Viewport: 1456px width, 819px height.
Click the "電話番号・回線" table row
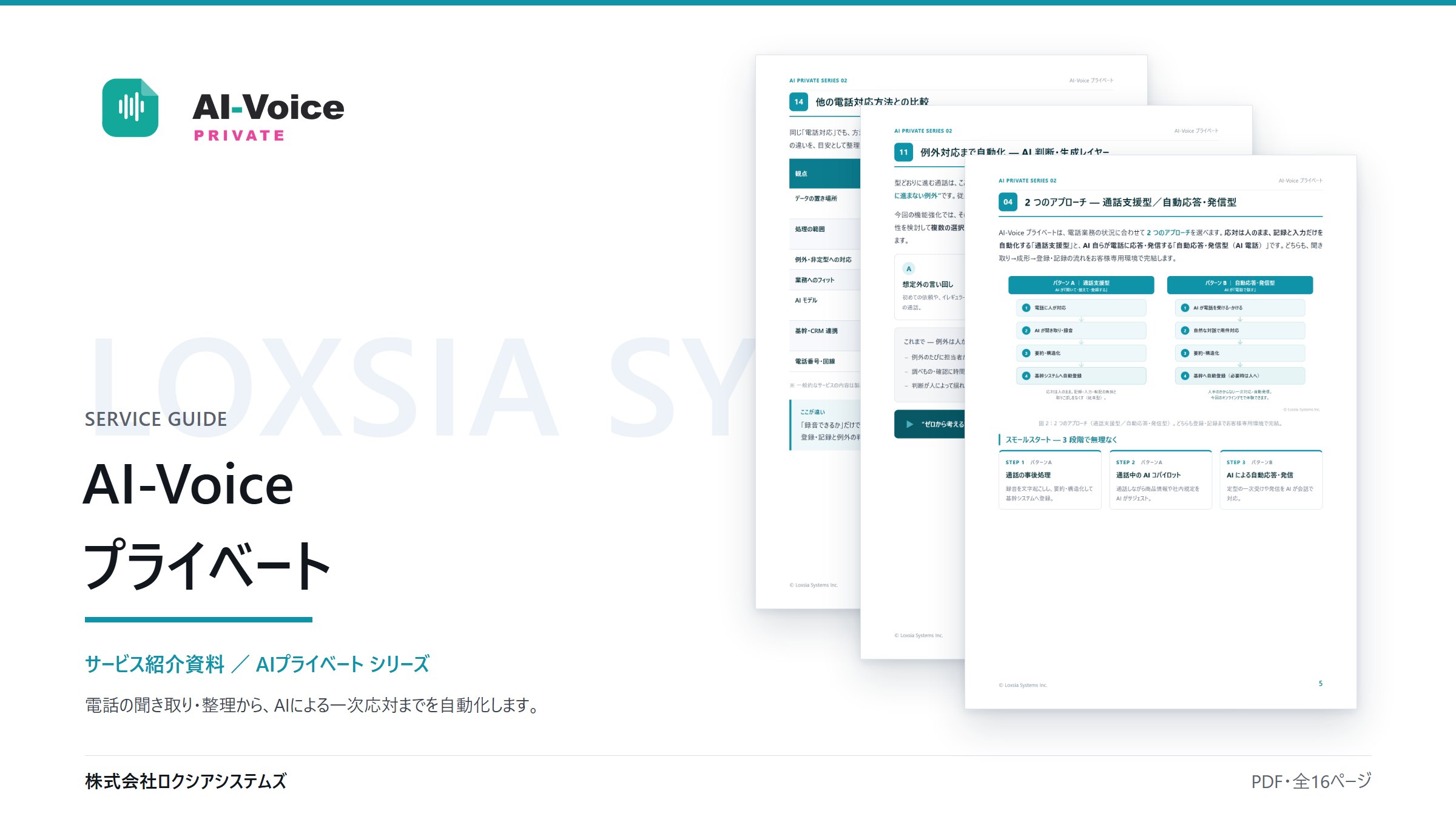click(x=824, y=362)
